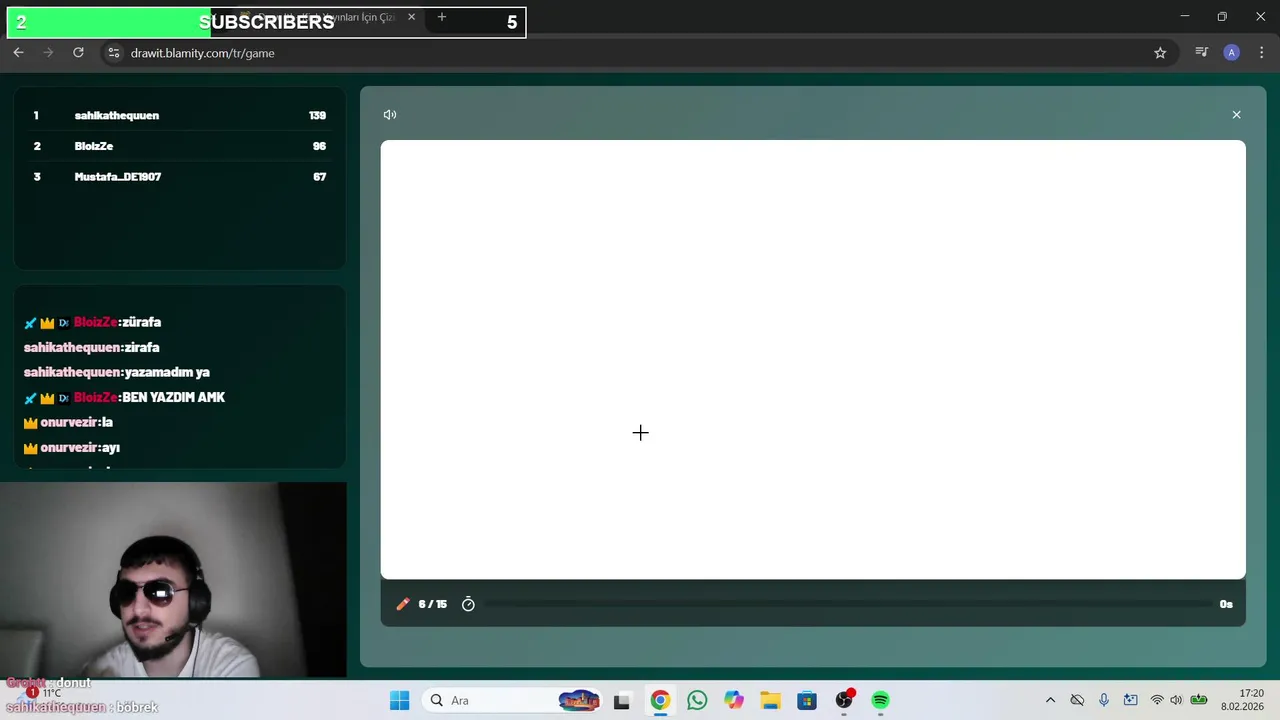Open the Chrome three-dot menu
This screenshot has width=1280, height=720.
coord(1262,53)
